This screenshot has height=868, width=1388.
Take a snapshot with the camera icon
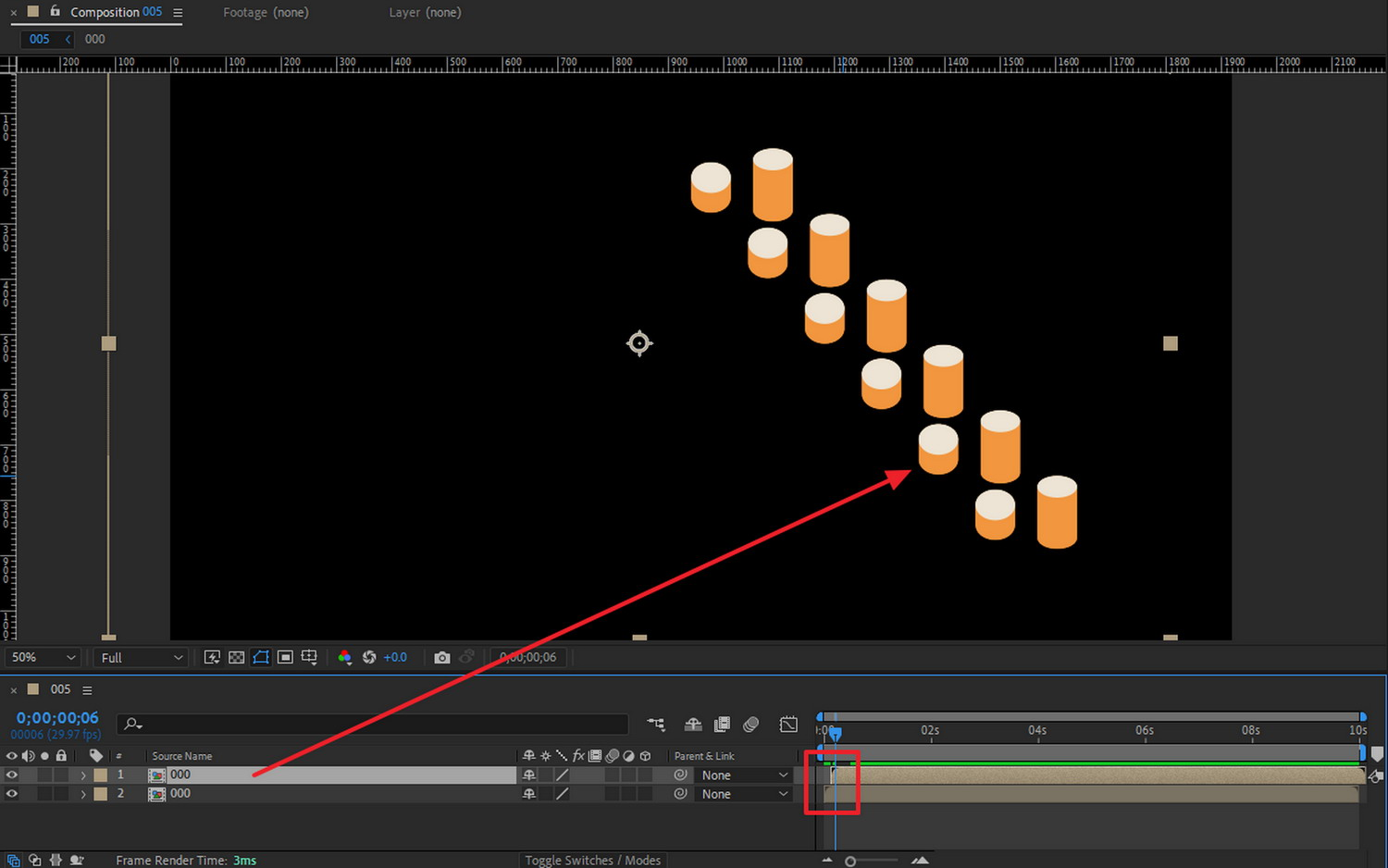[x=442, y=657]
